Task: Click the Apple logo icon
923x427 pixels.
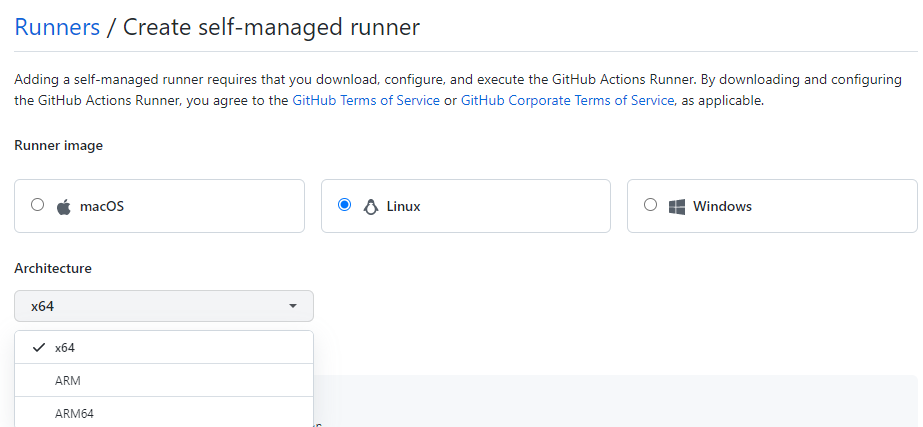Action: coord(64,207)
